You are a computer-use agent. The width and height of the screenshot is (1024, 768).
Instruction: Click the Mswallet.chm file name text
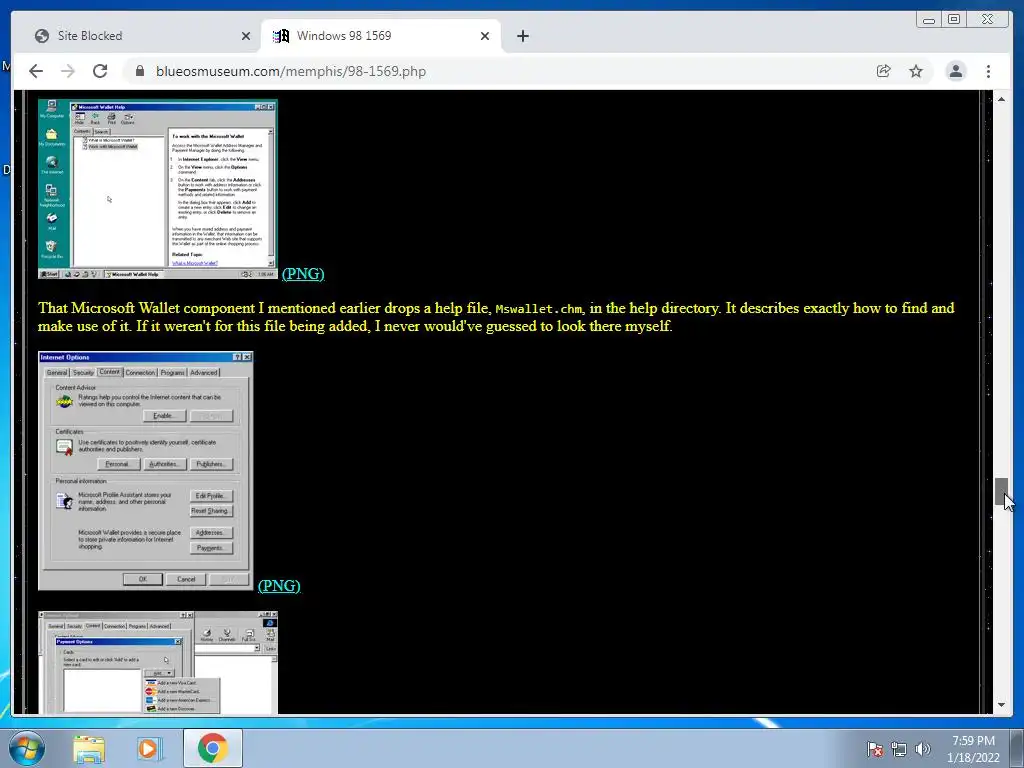tap(539, 309)
